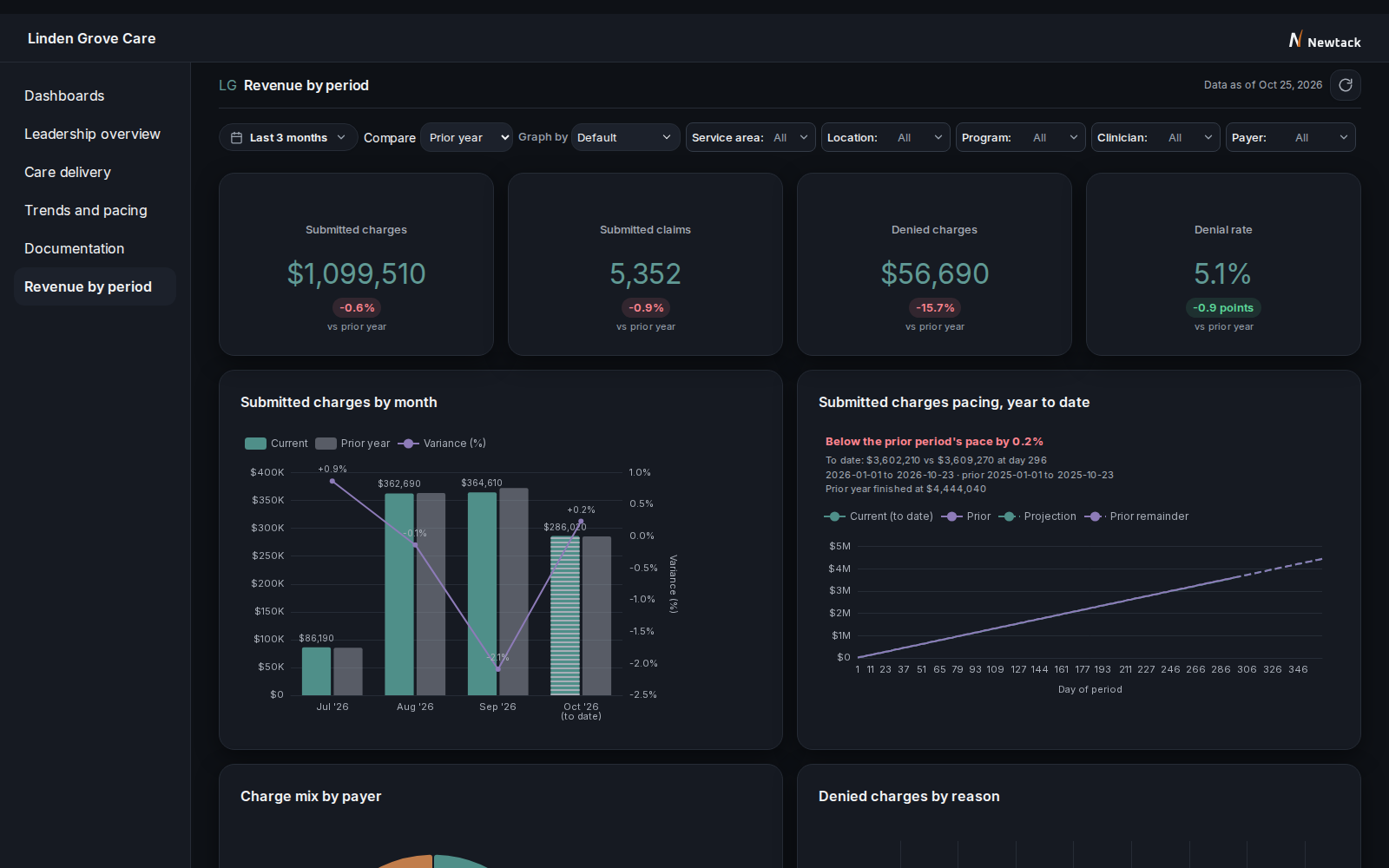Click the Denied charges $56,690 value
Image resolution: width=1389 pixels, height=868 pixels.
point(934,274)
